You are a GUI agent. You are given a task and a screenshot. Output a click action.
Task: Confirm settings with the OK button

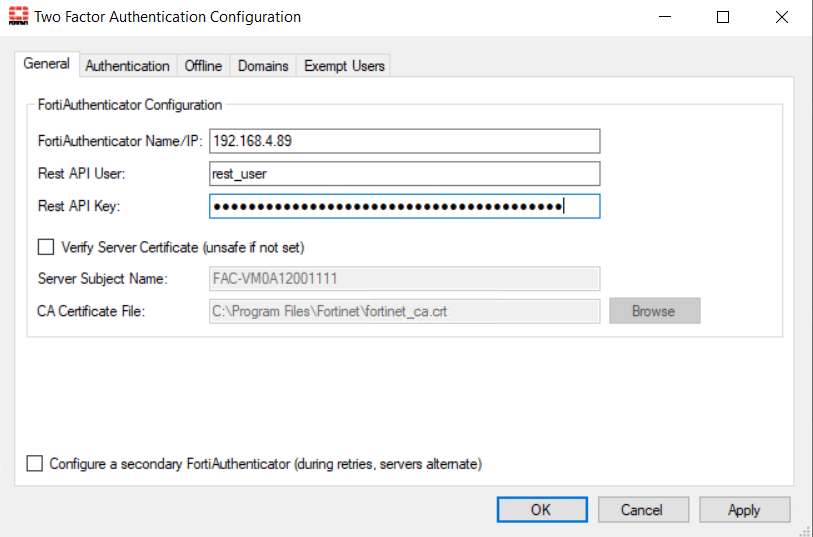click(x=541, y=510)
